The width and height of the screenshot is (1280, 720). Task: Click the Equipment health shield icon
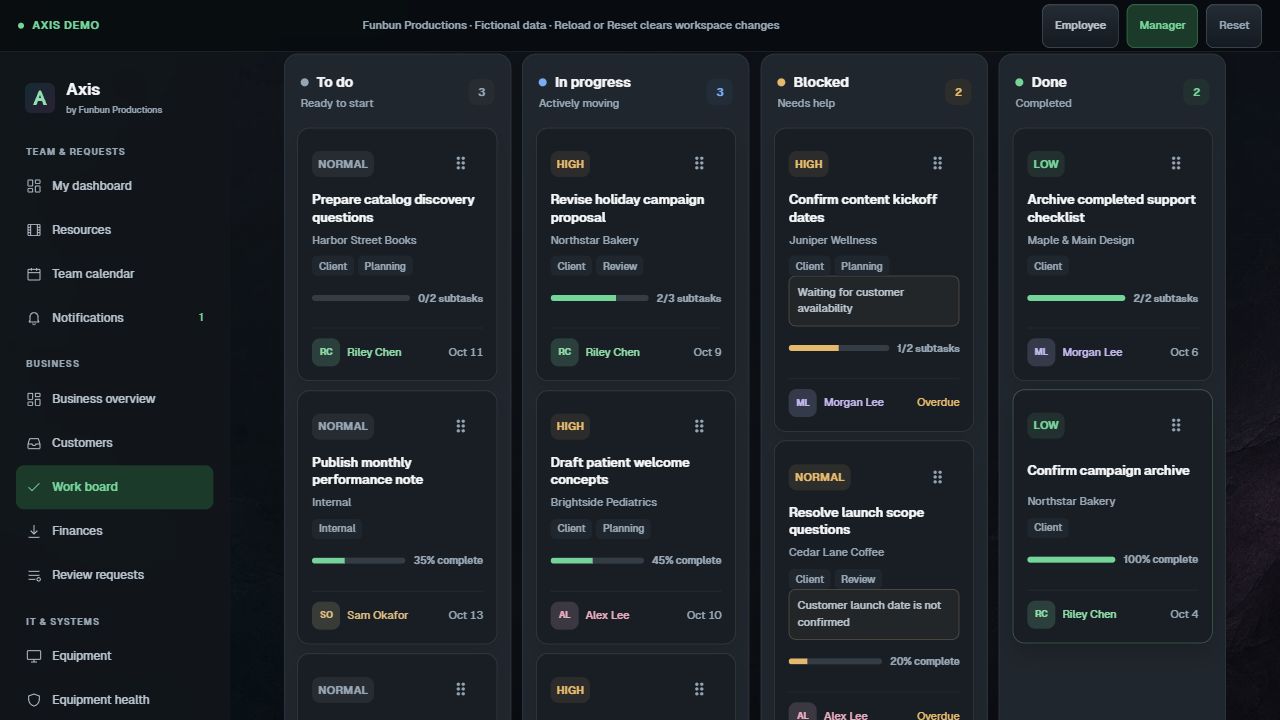(x=34, y=700)
